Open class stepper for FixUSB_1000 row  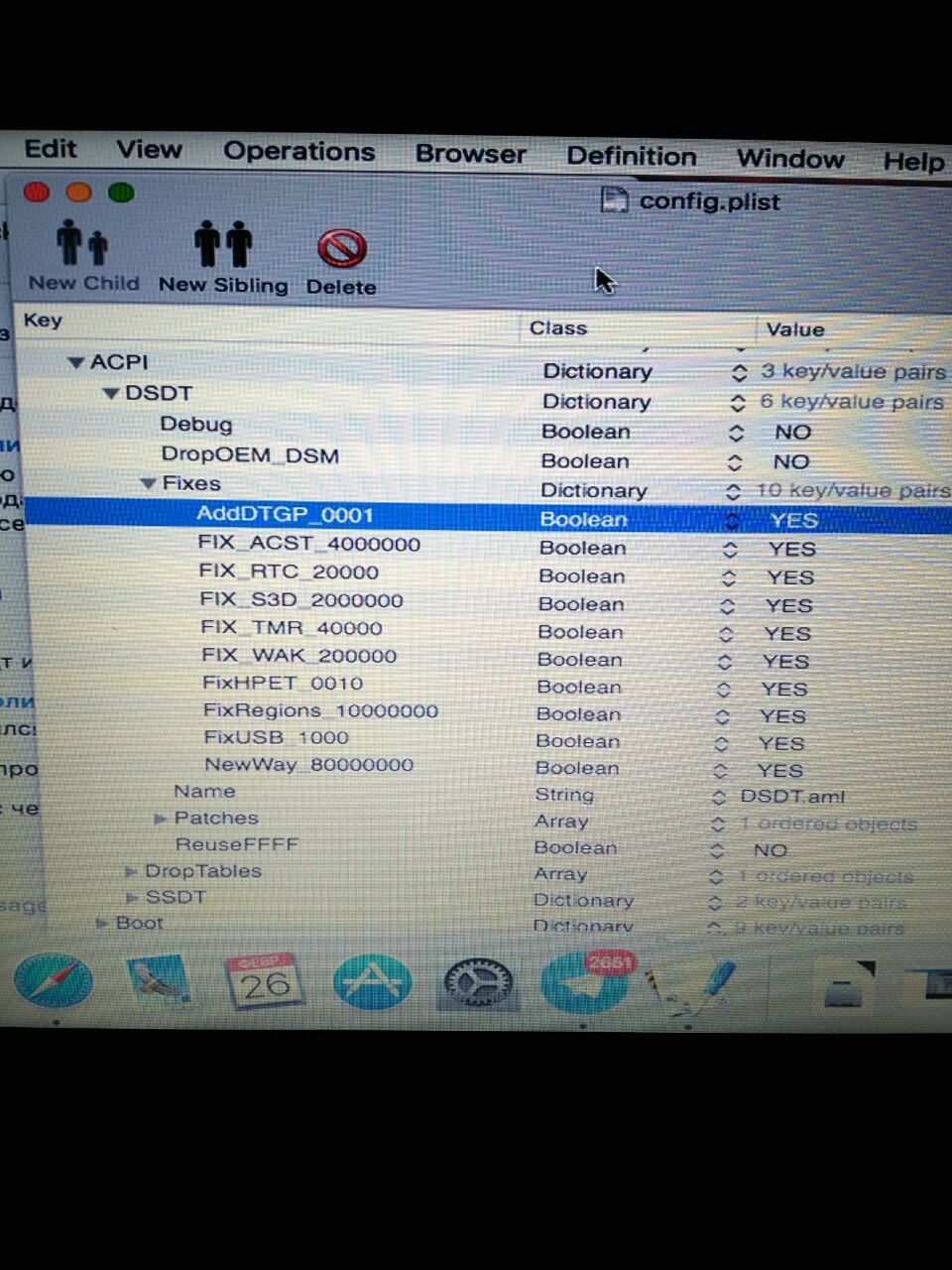pyautogui.click(x=722, y=743)
